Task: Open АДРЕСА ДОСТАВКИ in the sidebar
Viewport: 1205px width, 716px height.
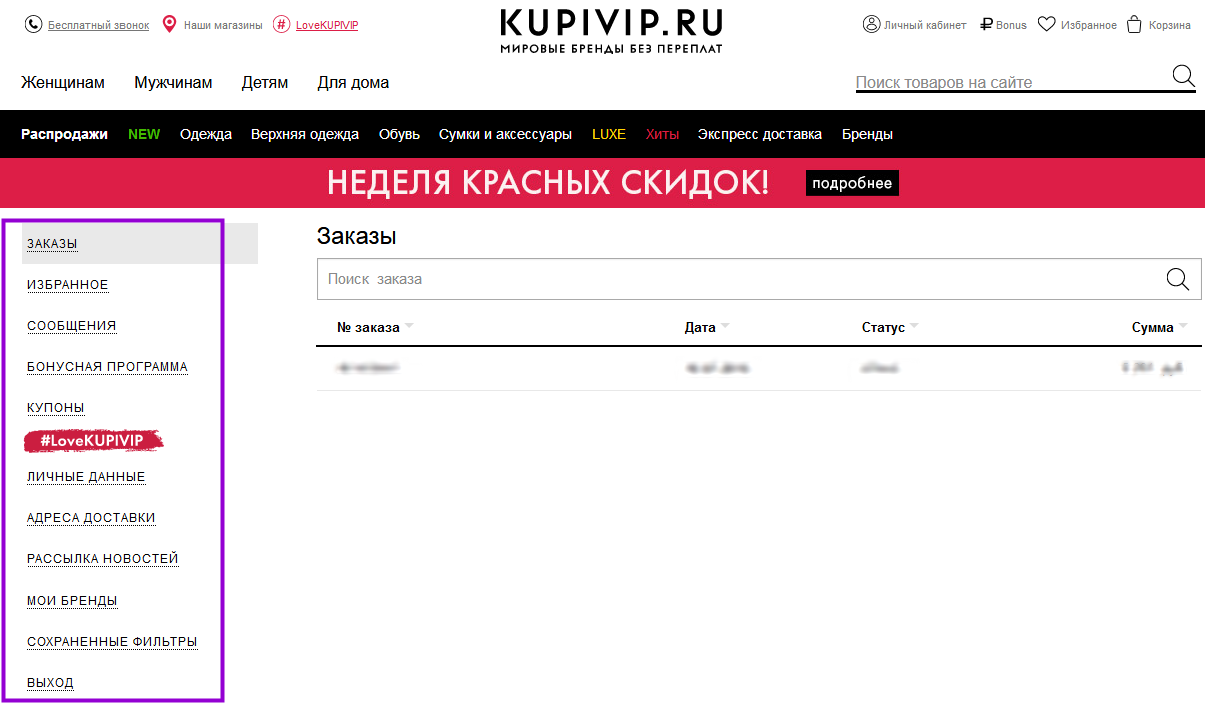Action: pyautogui.click(x=91, y=518)
